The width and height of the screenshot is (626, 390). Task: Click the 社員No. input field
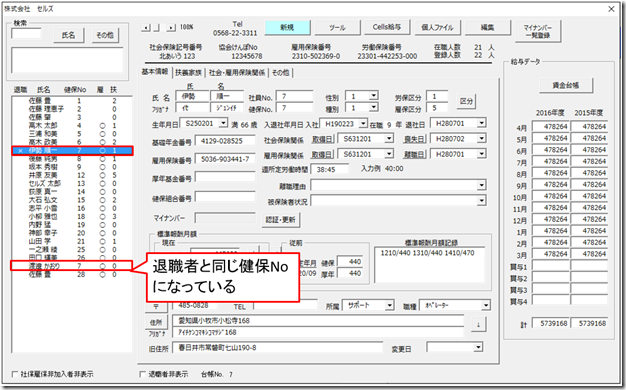tap(294, 96)
